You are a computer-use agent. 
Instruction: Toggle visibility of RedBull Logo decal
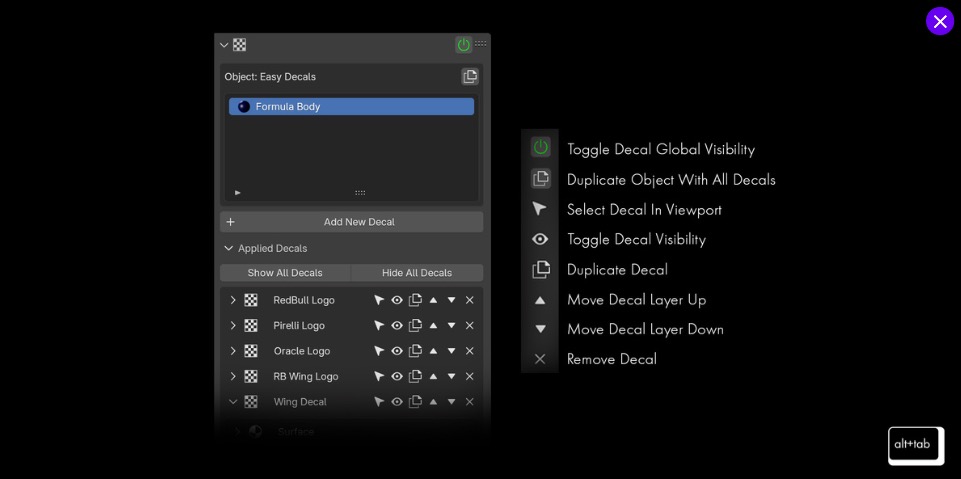(397, 300)
